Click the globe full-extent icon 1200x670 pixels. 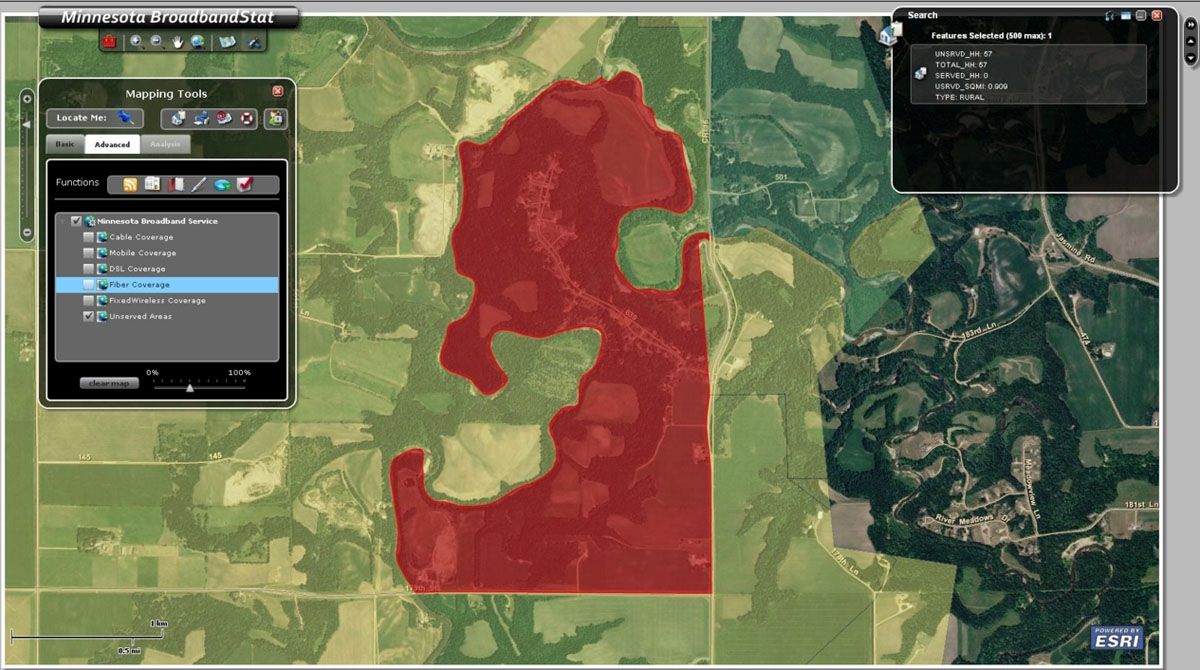pos(198,41)
